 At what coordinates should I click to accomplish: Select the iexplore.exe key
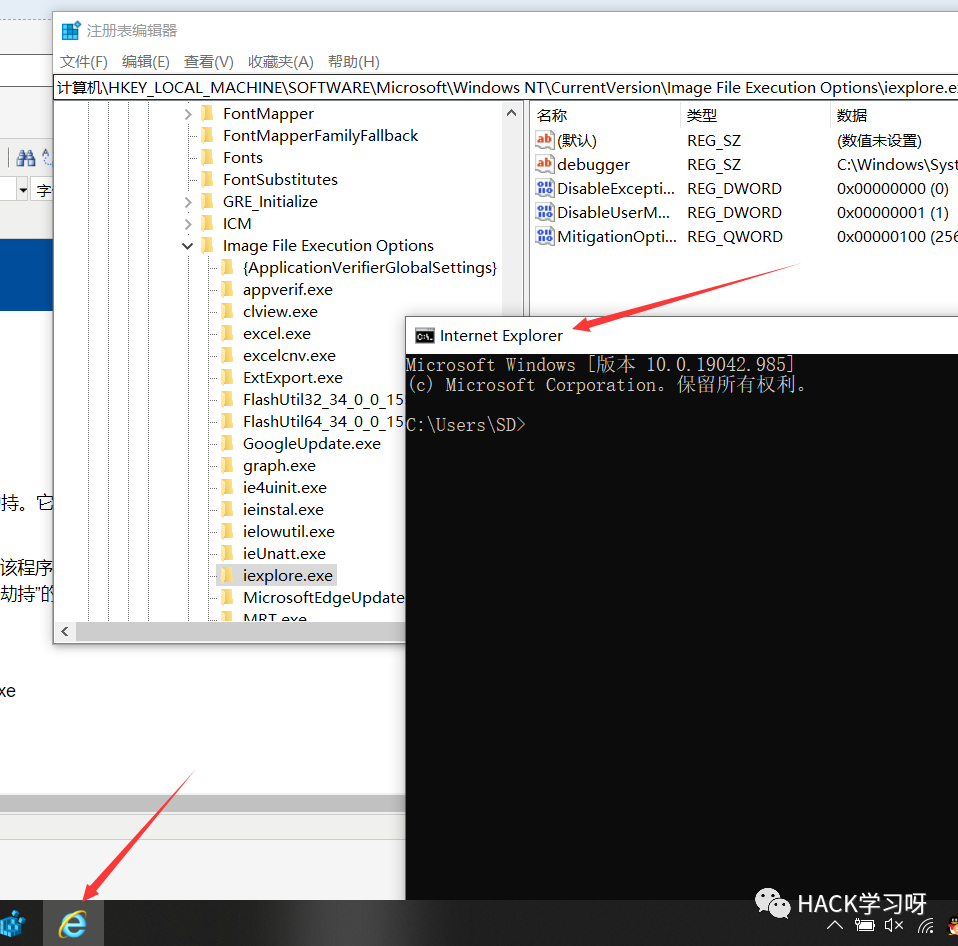pyautogui.click(x=288, y=576)
